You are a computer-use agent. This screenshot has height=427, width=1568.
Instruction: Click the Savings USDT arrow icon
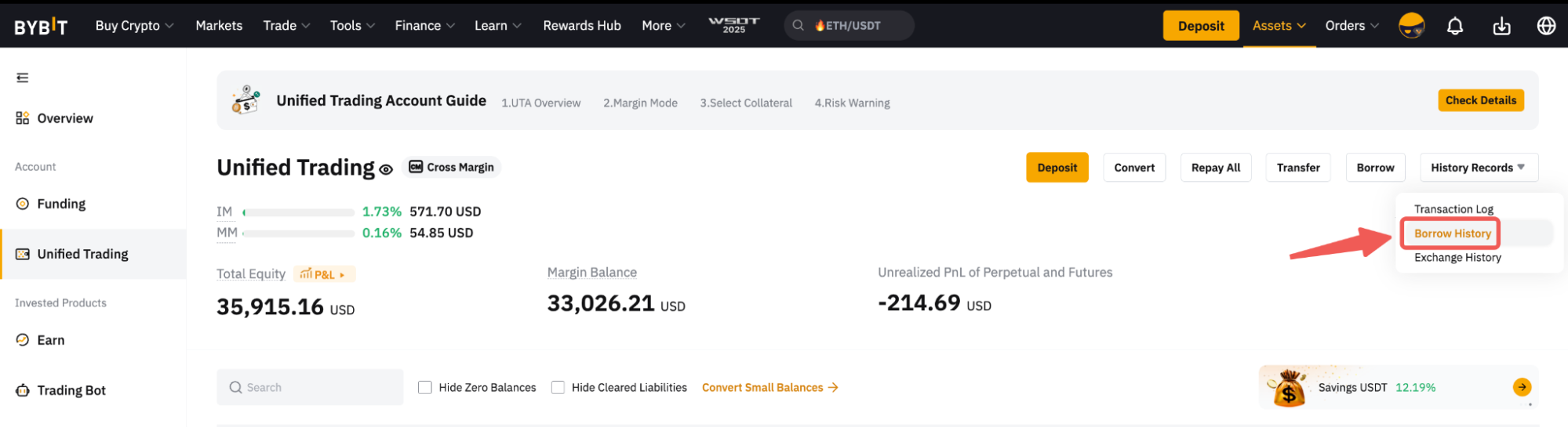click(1522, 387)
